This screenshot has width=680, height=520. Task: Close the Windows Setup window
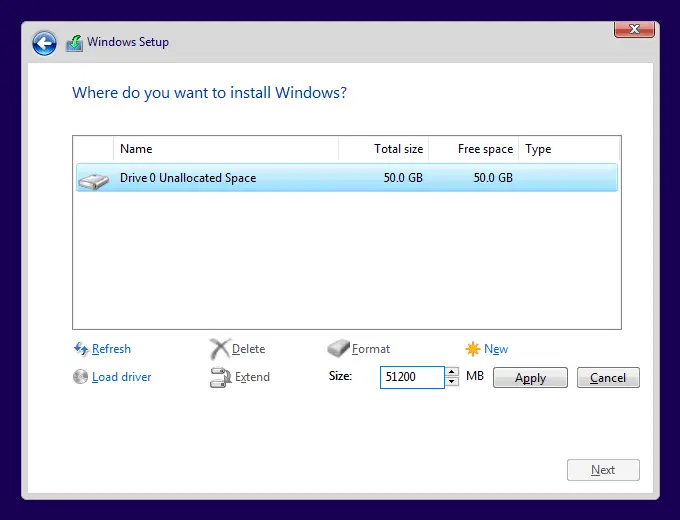(x=634, y=29)
